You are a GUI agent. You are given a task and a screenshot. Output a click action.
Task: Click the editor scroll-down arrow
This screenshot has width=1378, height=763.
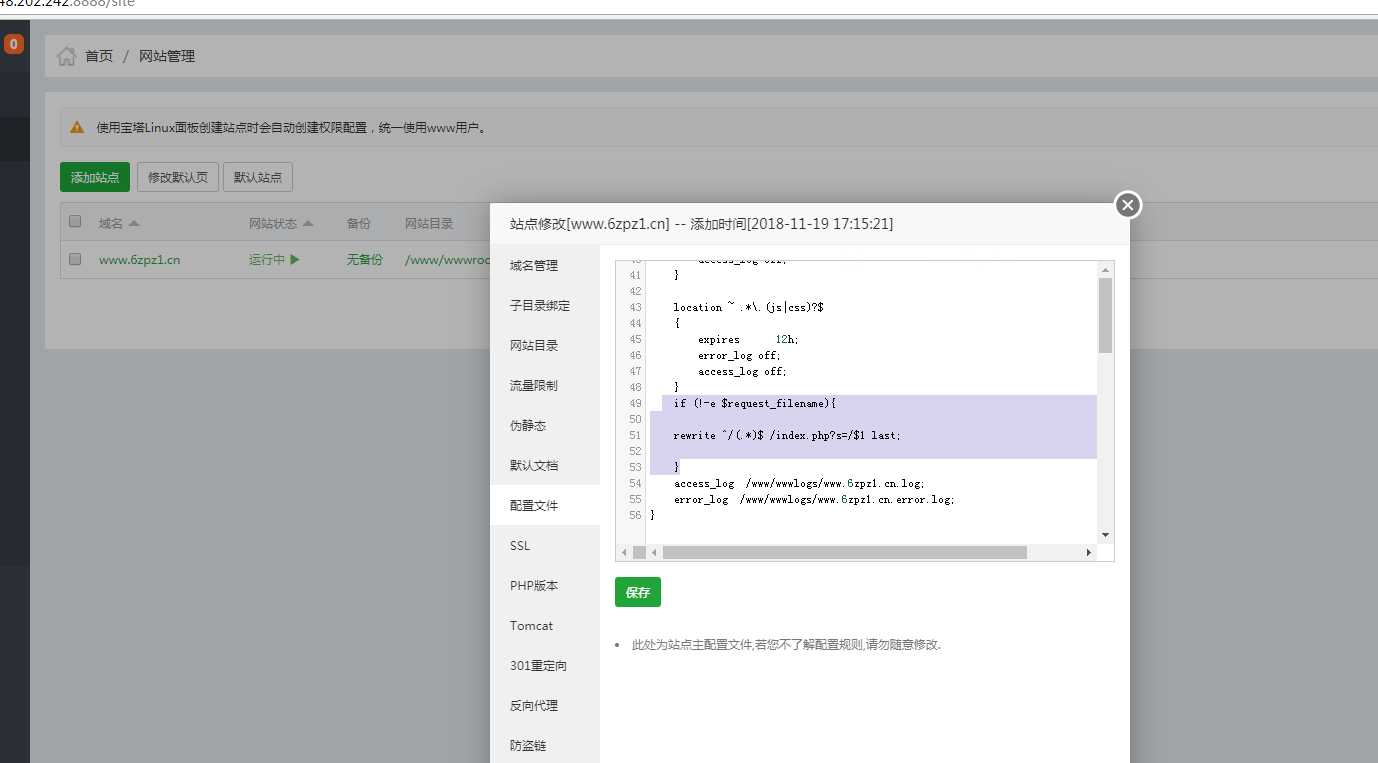coord(1105,535)
